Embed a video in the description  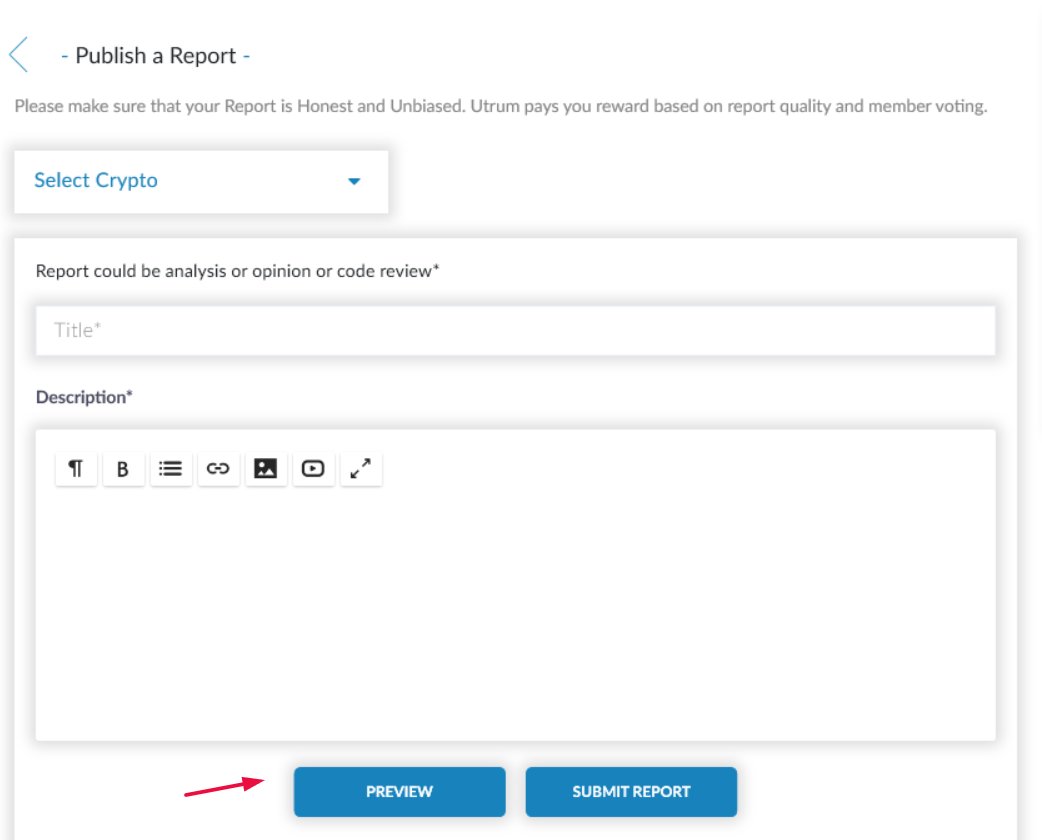313,467
